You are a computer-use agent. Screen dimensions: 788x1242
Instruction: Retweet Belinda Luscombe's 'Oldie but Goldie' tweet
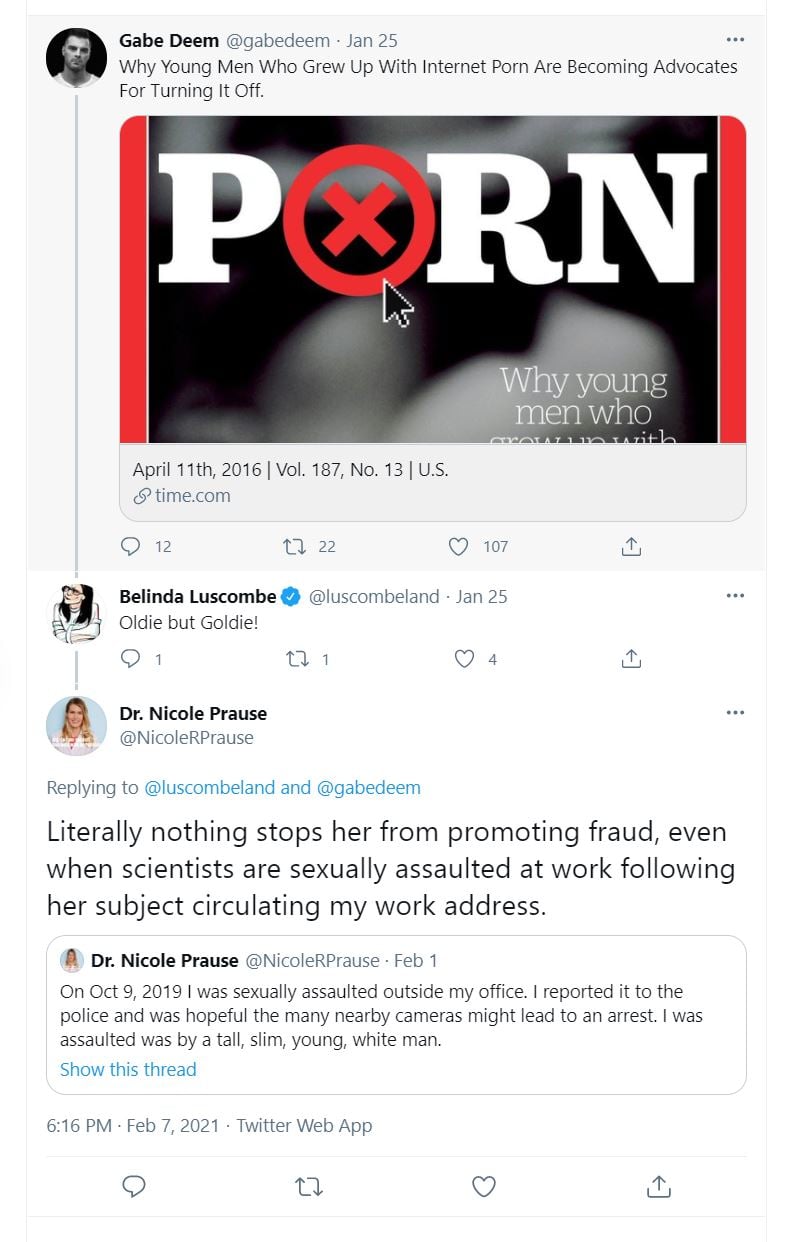coord(295,659)
